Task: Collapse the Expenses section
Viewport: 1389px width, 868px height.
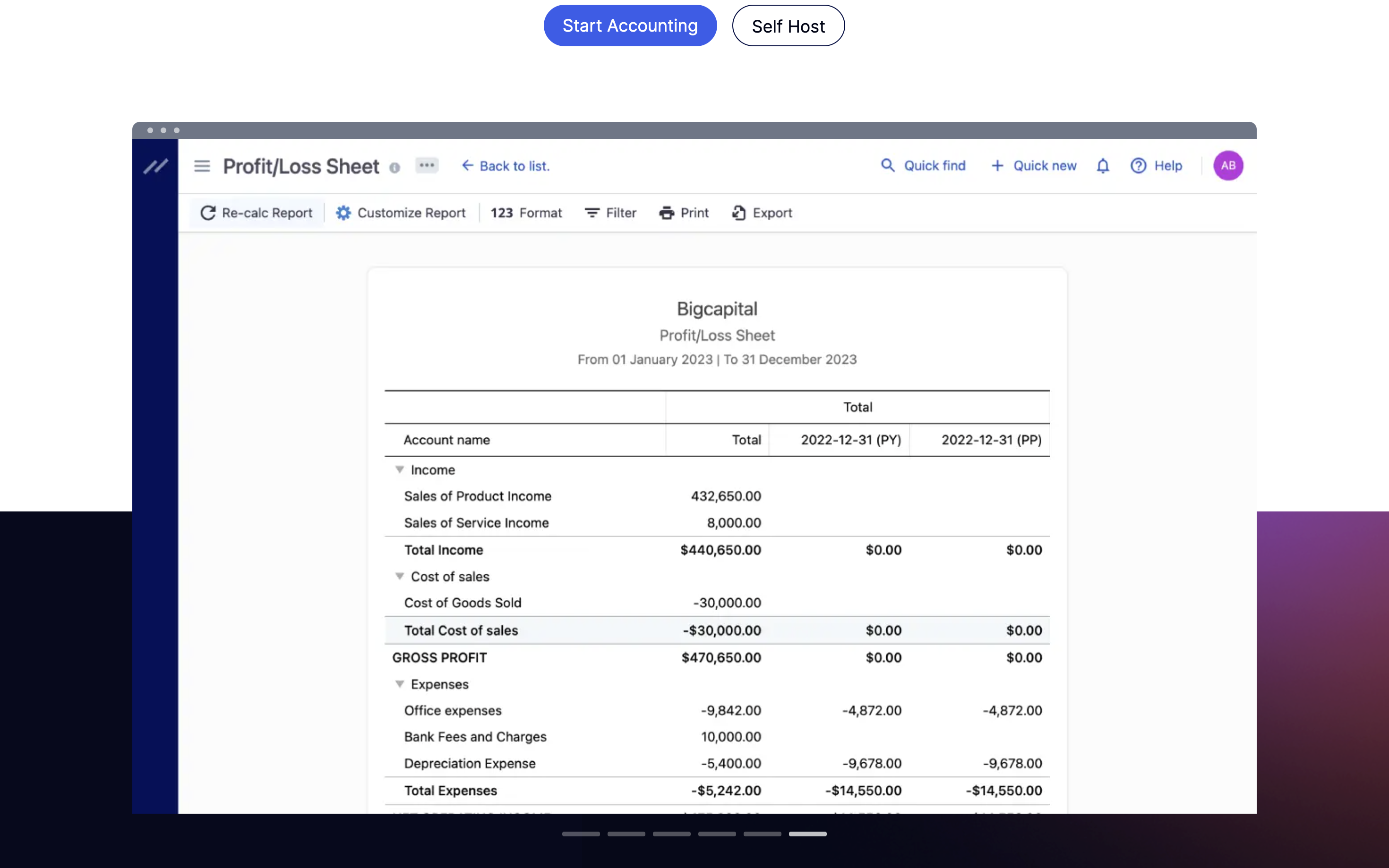Action: click(400, 684)
